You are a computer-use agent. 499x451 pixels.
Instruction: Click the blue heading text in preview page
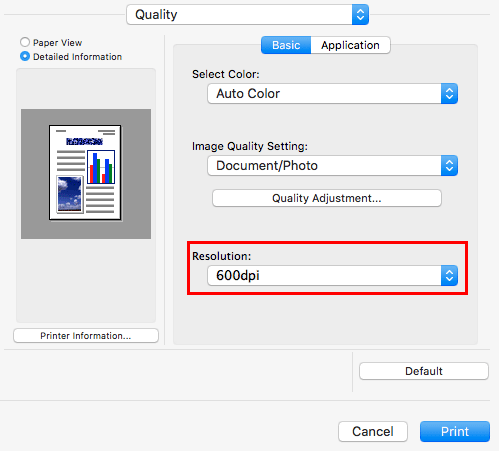pos(84,142)
